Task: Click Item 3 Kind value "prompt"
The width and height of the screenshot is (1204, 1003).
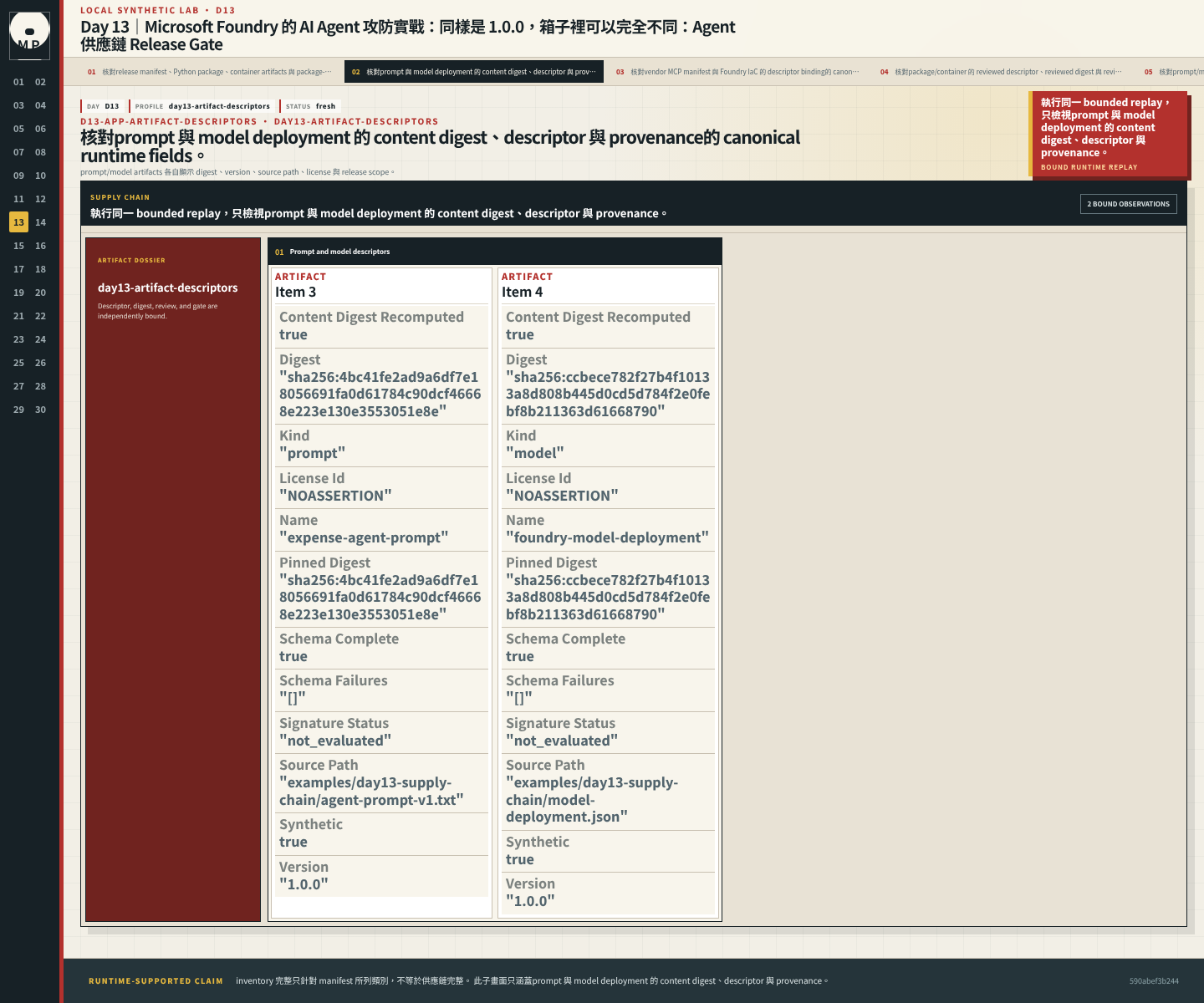Action: [312, 453]
